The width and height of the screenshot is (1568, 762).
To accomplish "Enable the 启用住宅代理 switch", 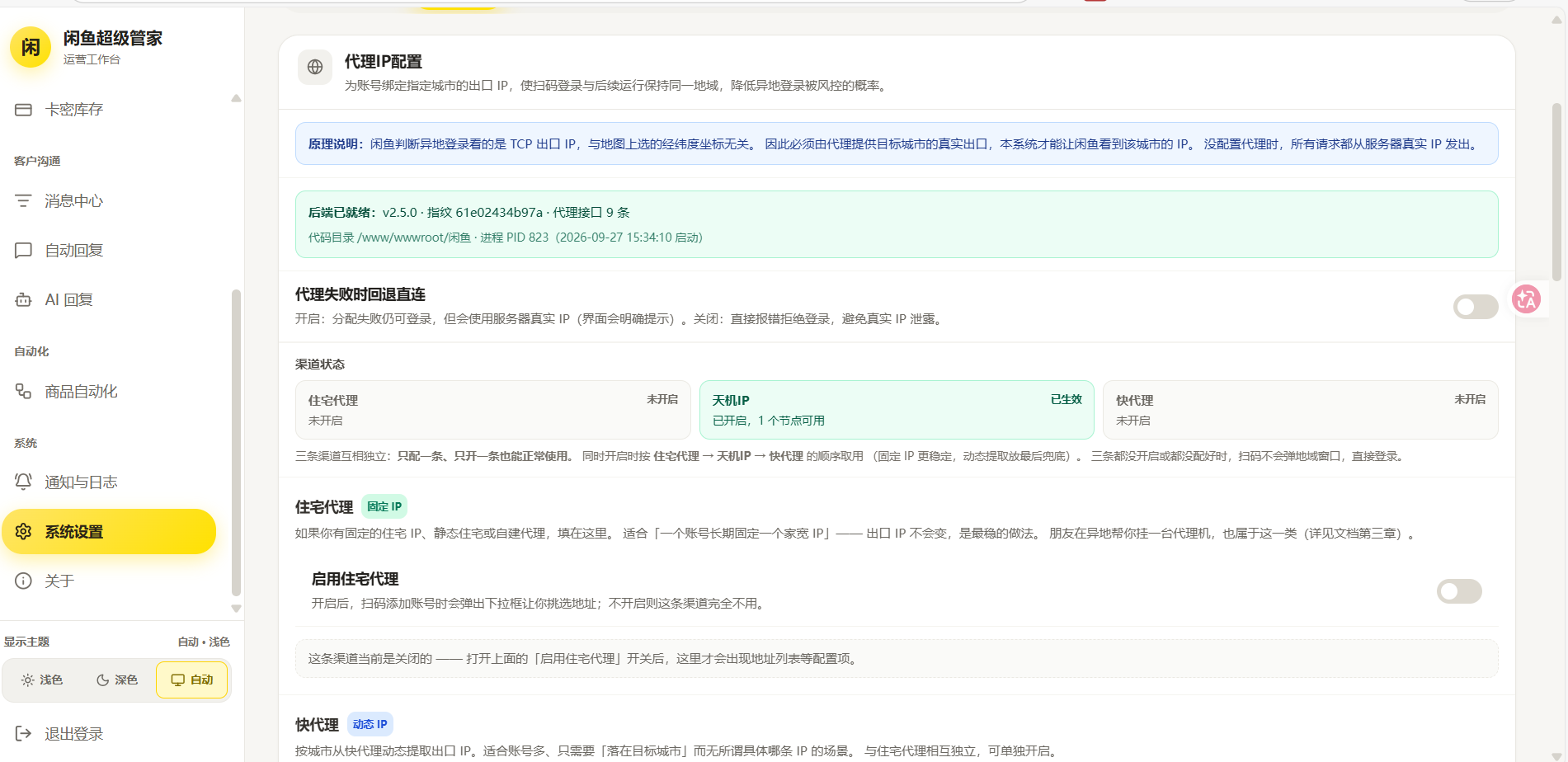I will [x=1459, y=591].
